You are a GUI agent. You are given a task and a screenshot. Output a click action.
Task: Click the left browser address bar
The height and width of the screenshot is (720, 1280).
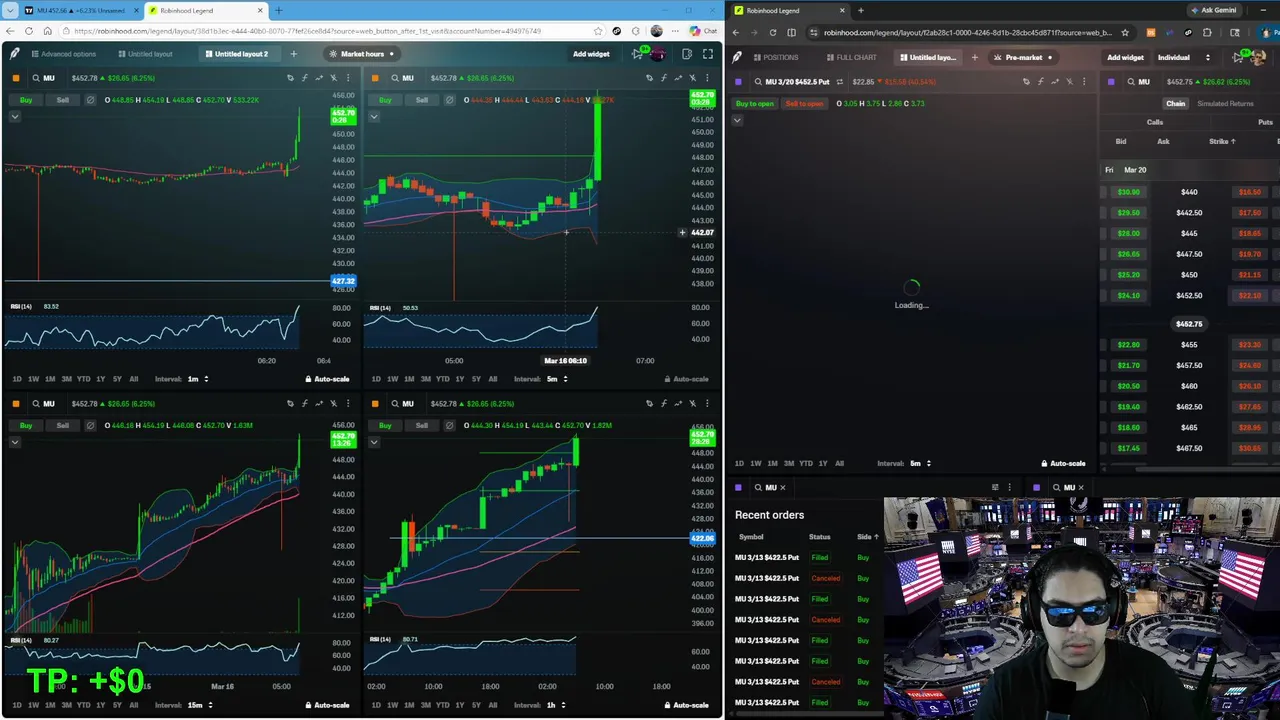tap(330, 31)
